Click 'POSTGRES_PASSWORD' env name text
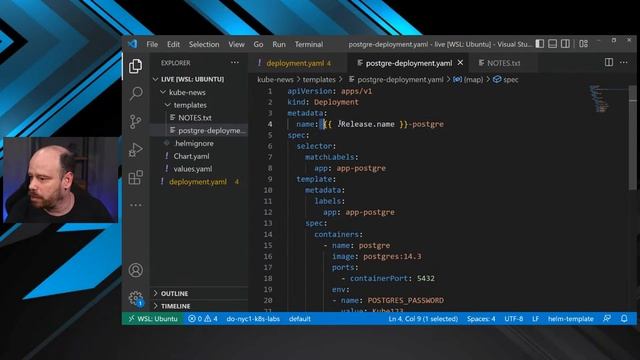This screenshot has height=360, width=640. pyautogui.click(x=405, y=300)
